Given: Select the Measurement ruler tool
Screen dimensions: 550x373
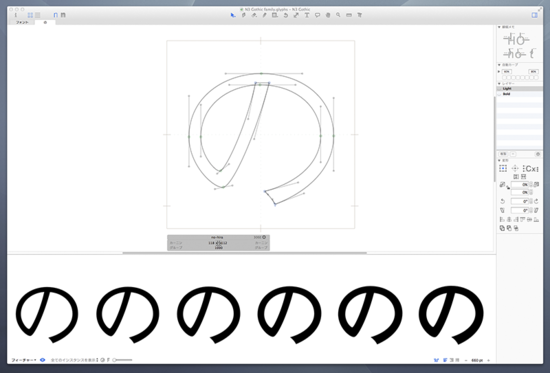Looking at the screenshot, I should click(x=349, y=15).
